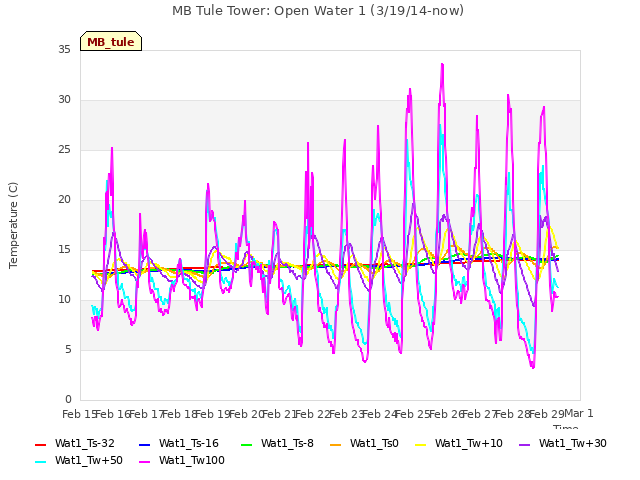Screen dimensions: 640x480
Task: Click the Feb 27 x-axis tick label
Action: point(480,414)
